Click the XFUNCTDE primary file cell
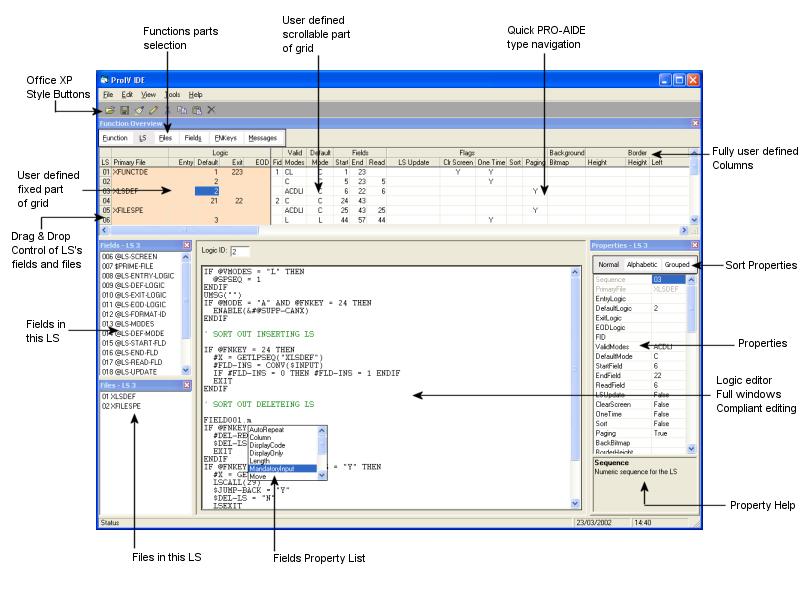This screenshot has height=600, width=800. click(140, 172)
